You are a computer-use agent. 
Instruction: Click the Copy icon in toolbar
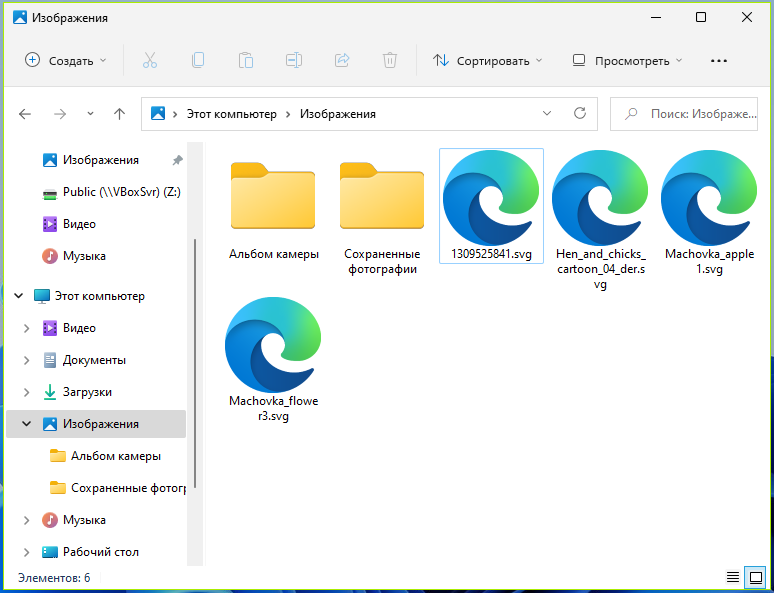click(197, 60)
